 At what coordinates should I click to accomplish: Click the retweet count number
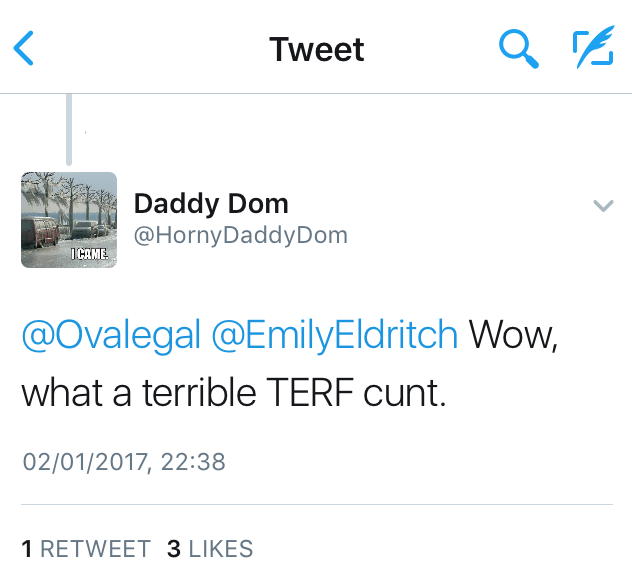click(27, 549)
